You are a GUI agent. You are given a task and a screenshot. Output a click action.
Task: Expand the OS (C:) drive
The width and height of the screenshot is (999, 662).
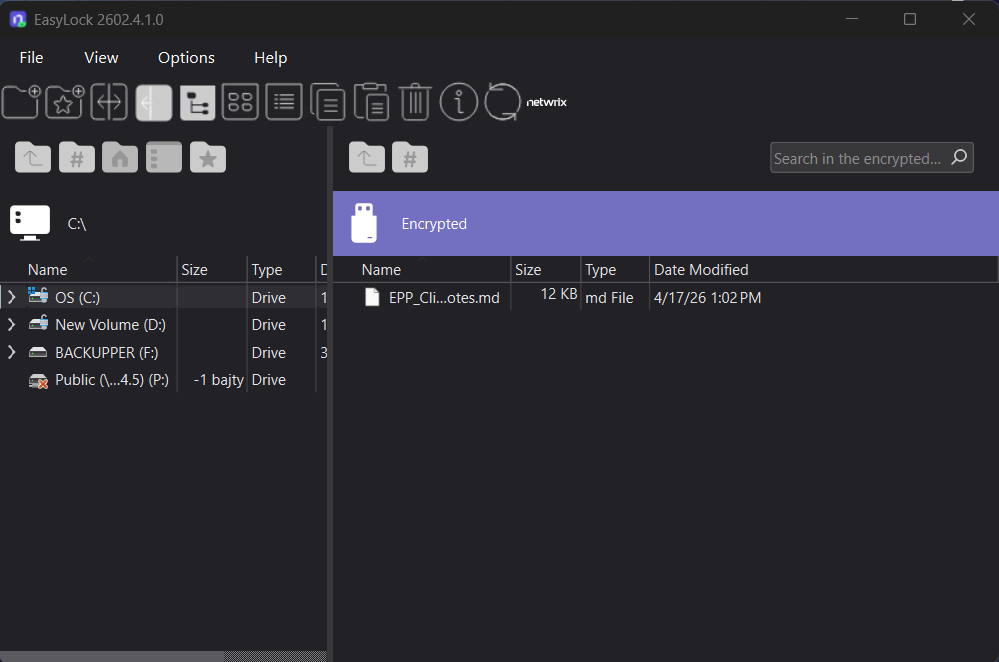(x=10, y=296)
